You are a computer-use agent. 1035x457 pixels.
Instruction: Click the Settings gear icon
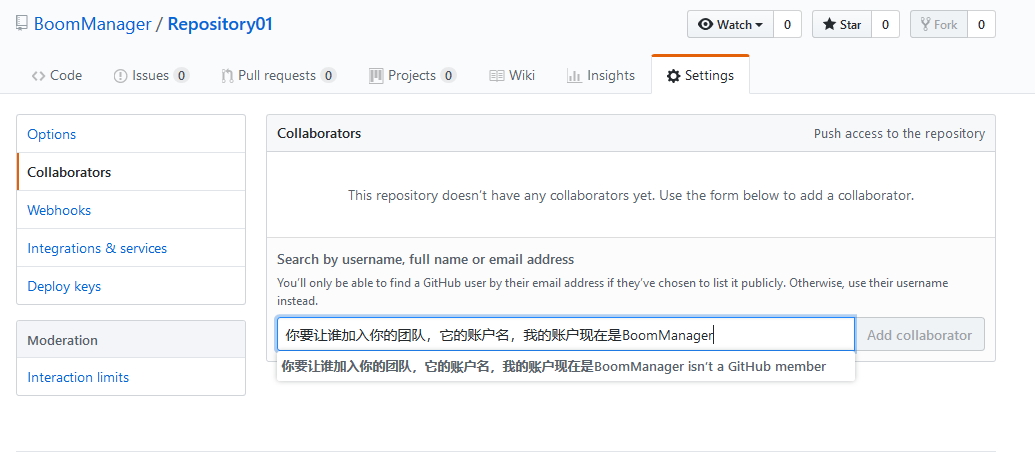click(x=673, y=76)
